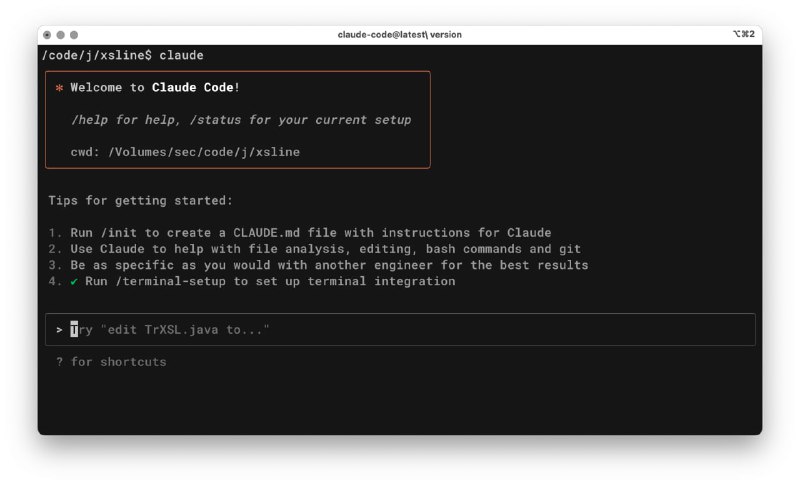
Task: Minimize the terminal with middle window button
Action: pyautogui.click(x=60, y=35)
